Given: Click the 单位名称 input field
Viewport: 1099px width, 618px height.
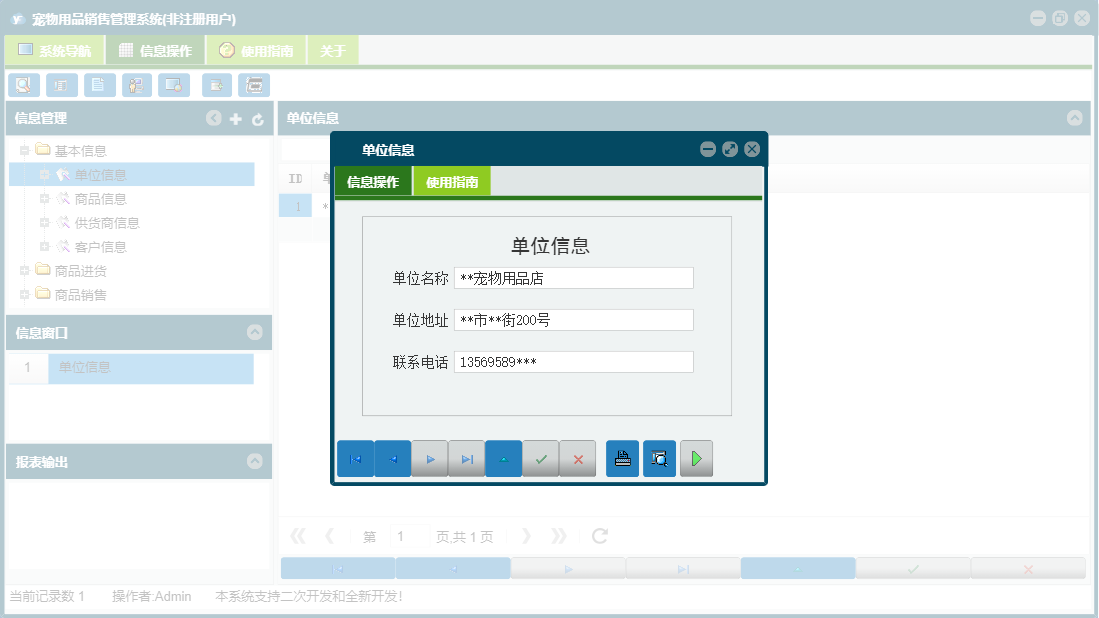Looking at the screenshot, I should coord(574,277).
